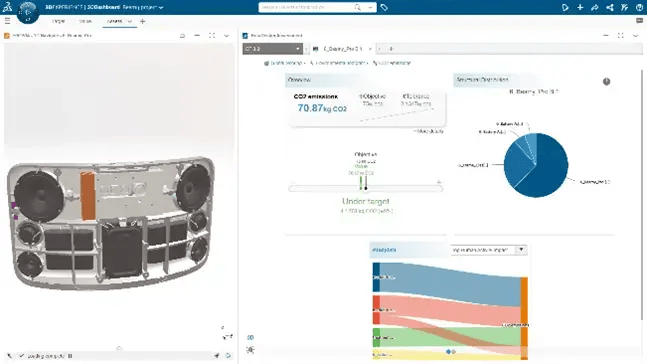
Task: Open the tag icon next to search
Action: coord(384,7)
